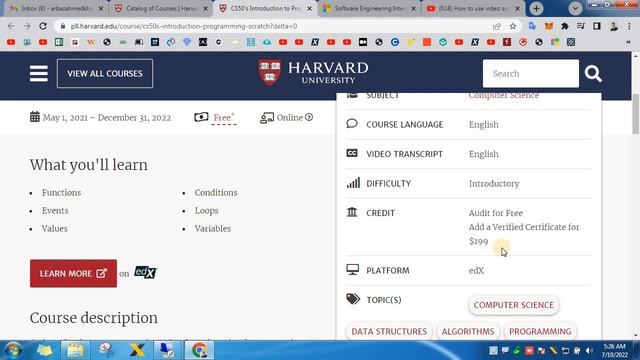Close the Catalog of Courses tab
The image size is (640, 360).
[x=205, y=8]
